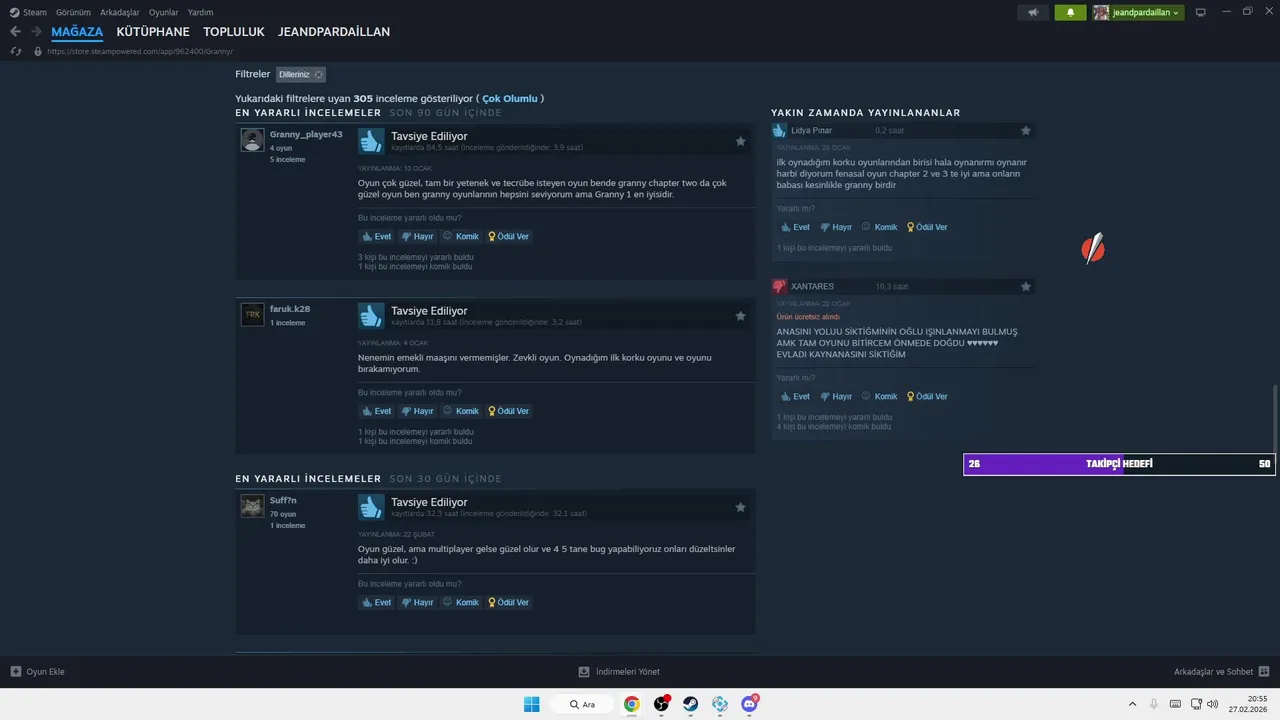Click the plus icon for Oyun Ekle
Screen dimensions: 1280x720
[15, 671]
